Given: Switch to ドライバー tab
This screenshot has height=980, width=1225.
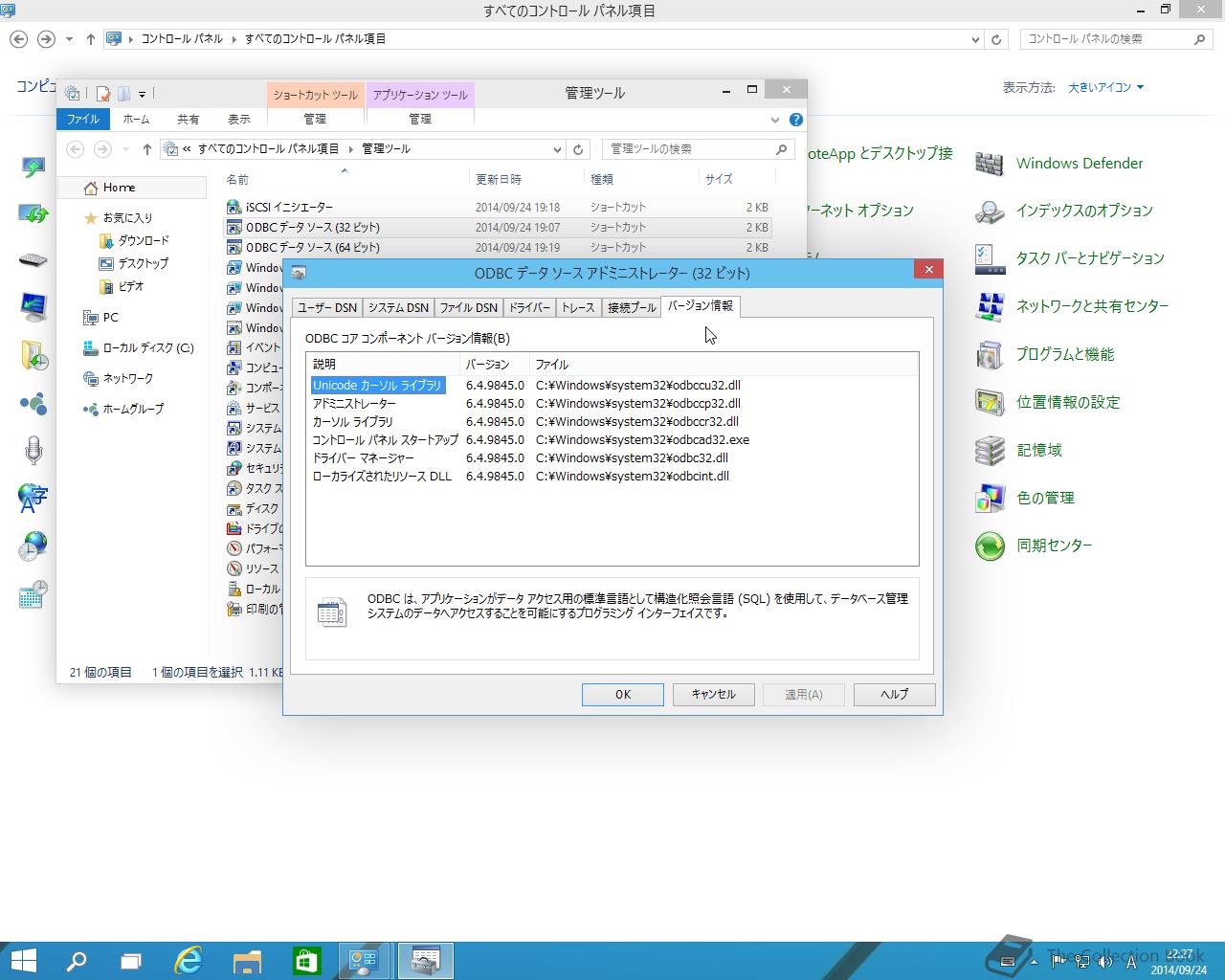Looking at the screenshot, I should click(x=529, y=307).
